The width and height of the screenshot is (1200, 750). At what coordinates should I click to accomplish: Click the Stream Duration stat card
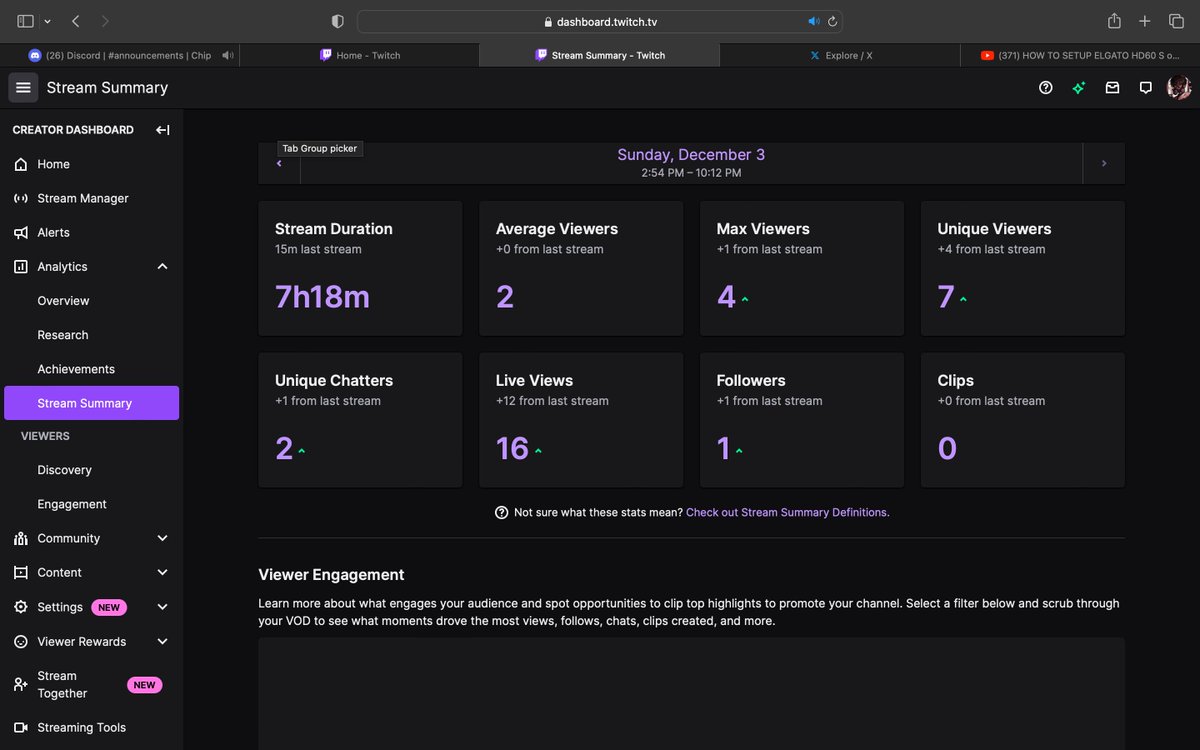[x=360, y=268]
